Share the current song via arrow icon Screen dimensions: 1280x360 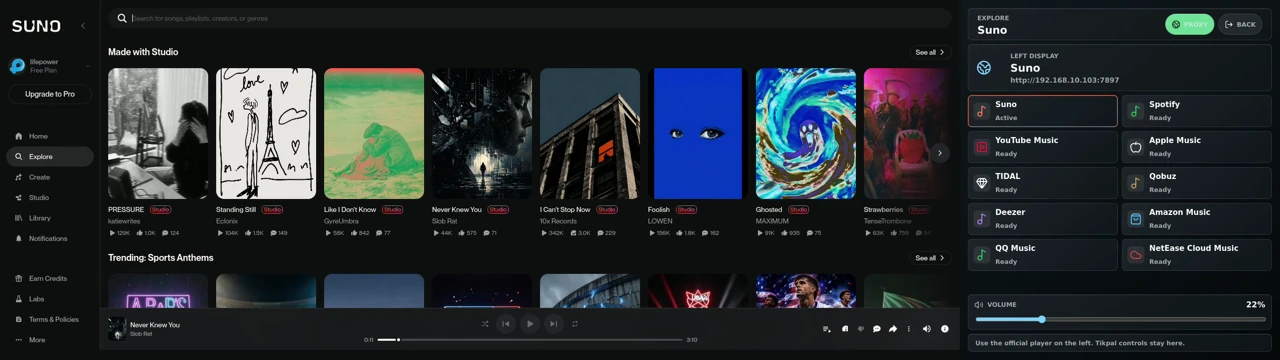point(893,329)
